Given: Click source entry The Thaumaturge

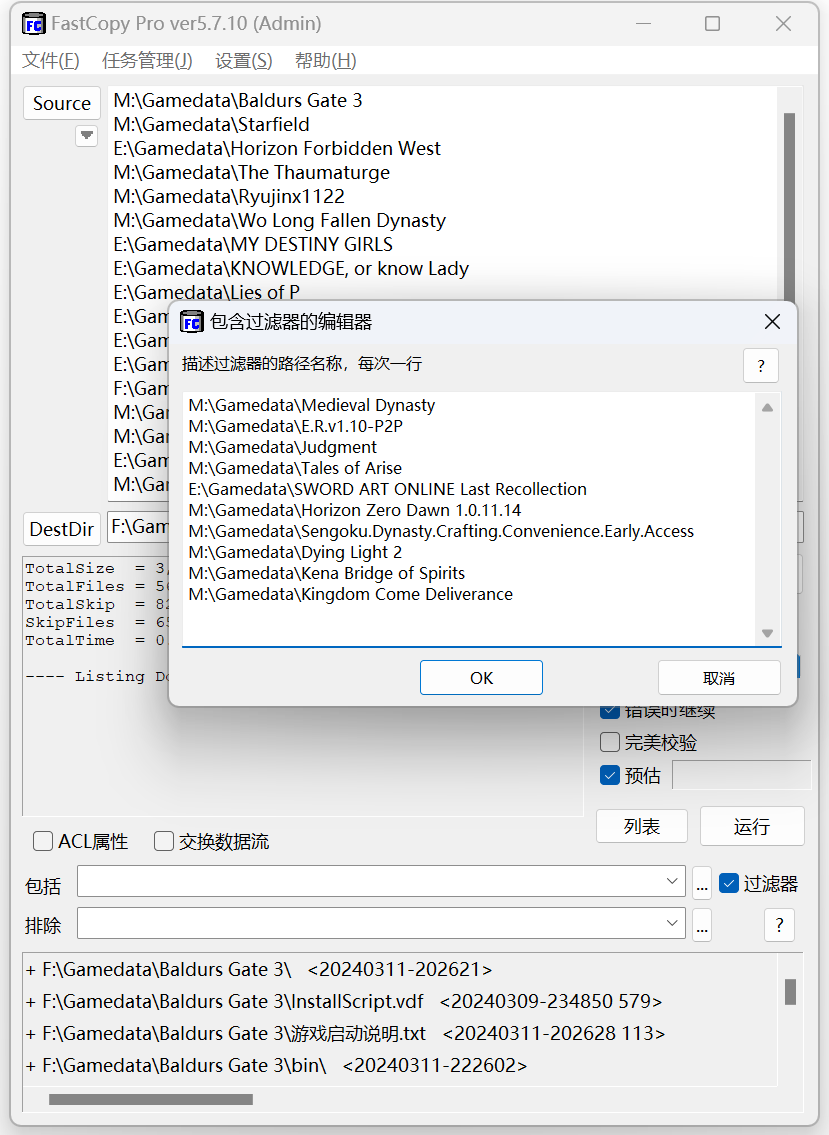Looking at the screenshot, I should click(x=251, y=172).
